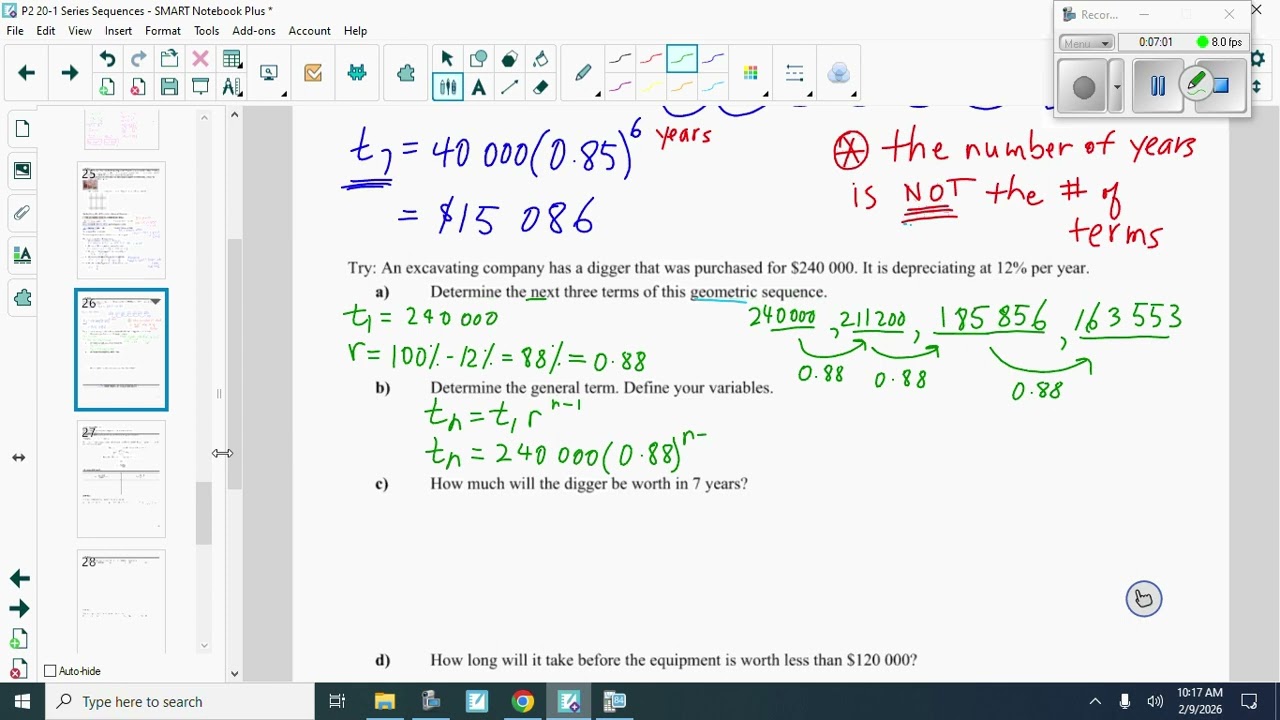Open record options dropdown arrow

pos(1117,87)
